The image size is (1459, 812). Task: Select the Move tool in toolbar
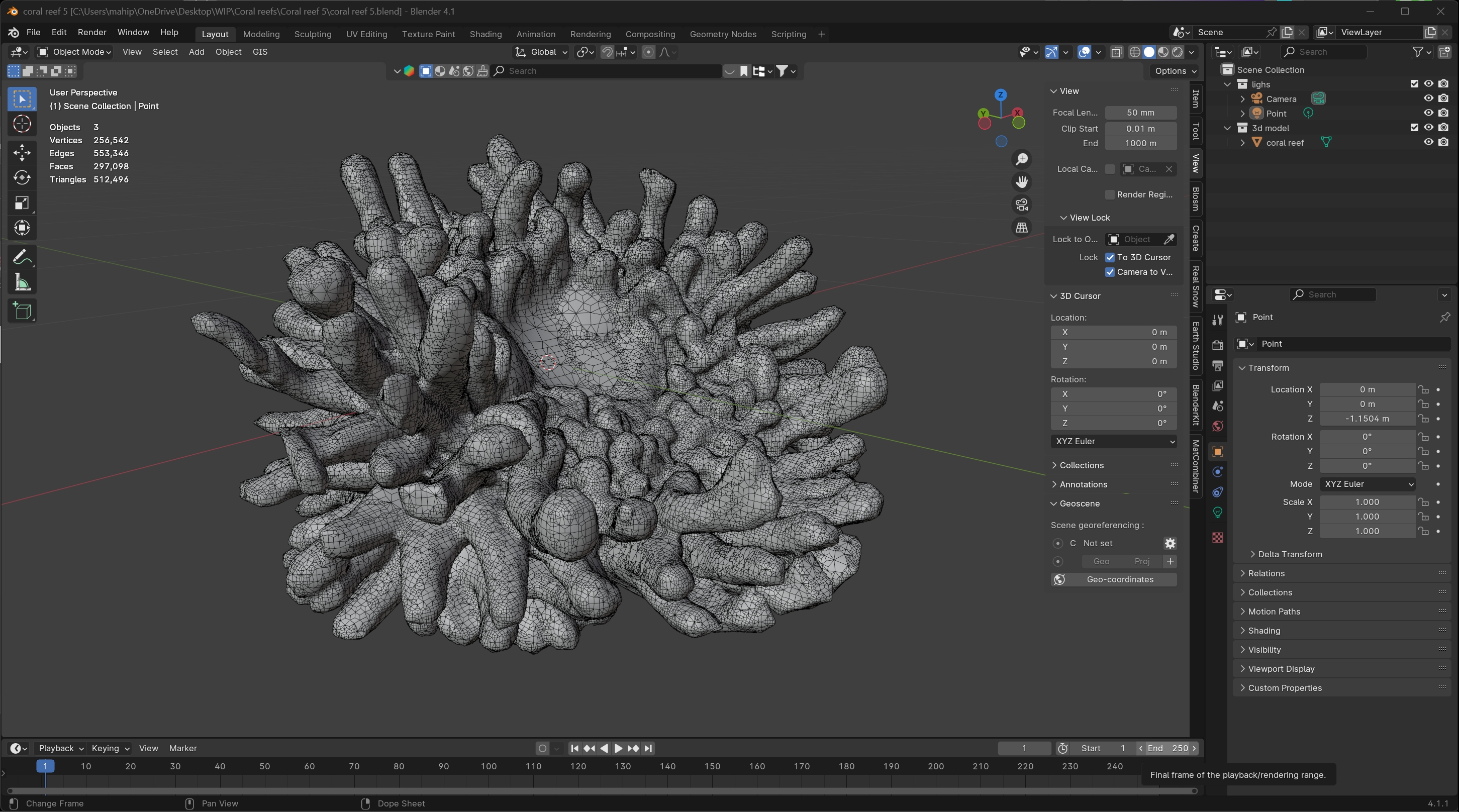click(x=22, y=152)
